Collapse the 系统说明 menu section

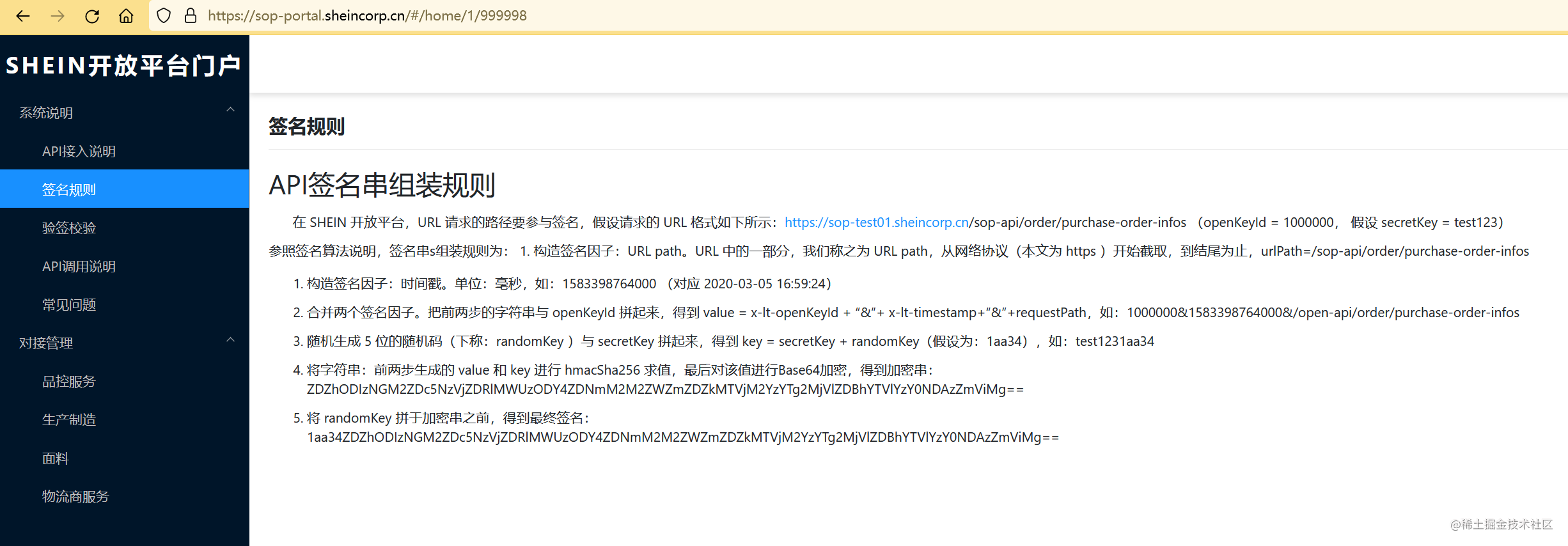124,113
